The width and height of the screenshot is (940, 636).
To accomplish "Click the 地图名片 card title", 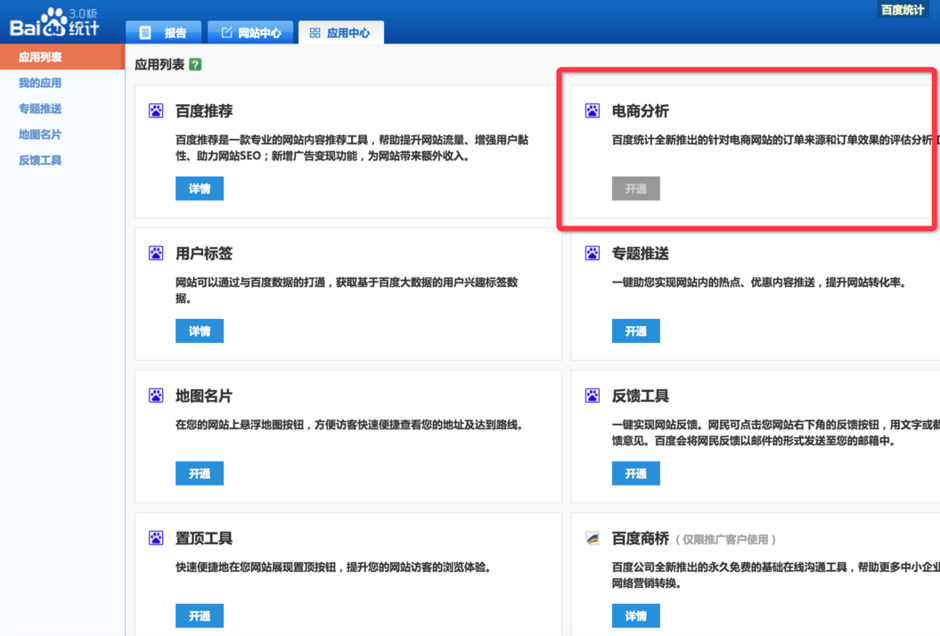I will (204, 396).
